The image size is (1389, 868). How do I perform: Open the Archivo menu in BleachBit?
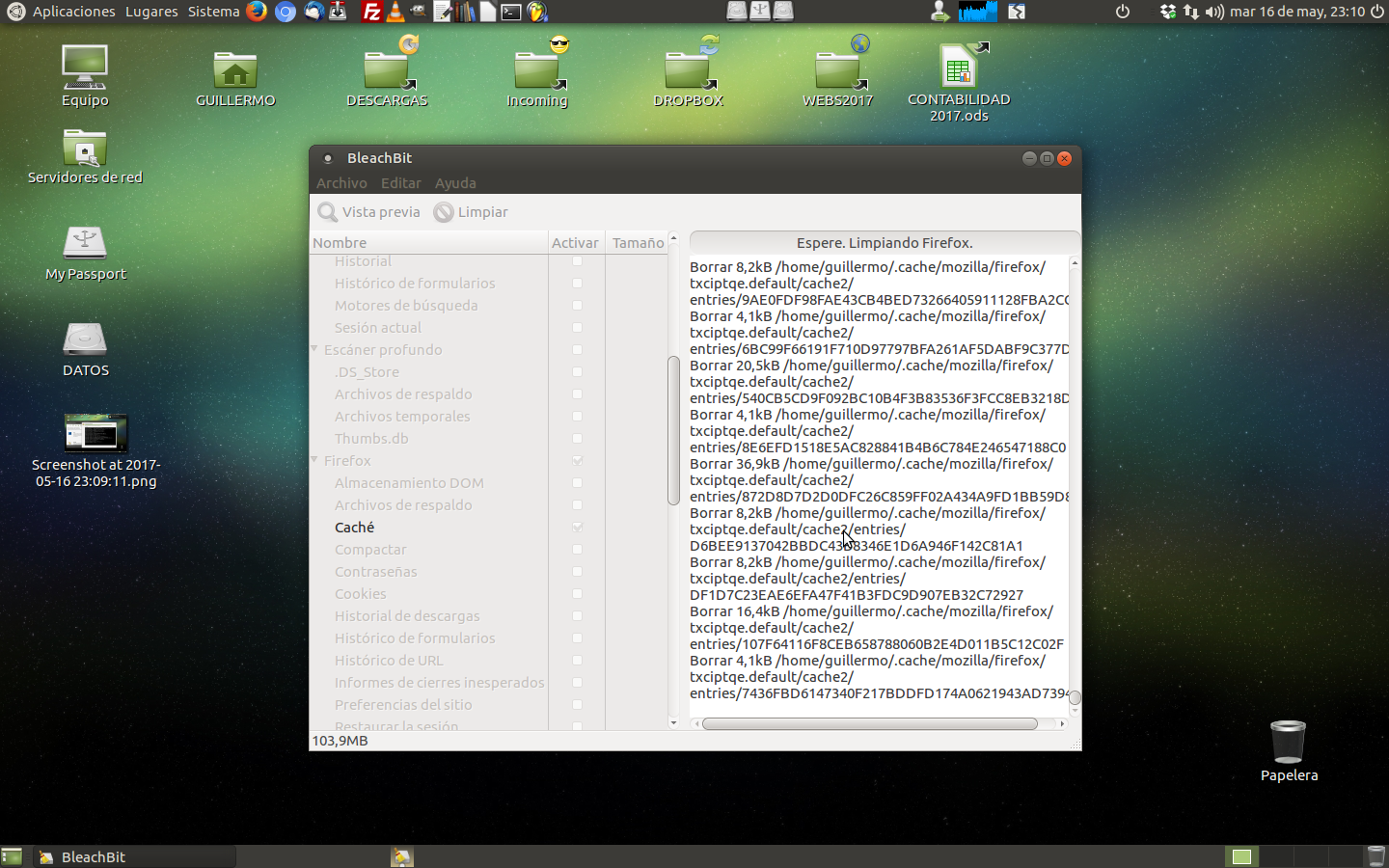(x=341, y=183)
